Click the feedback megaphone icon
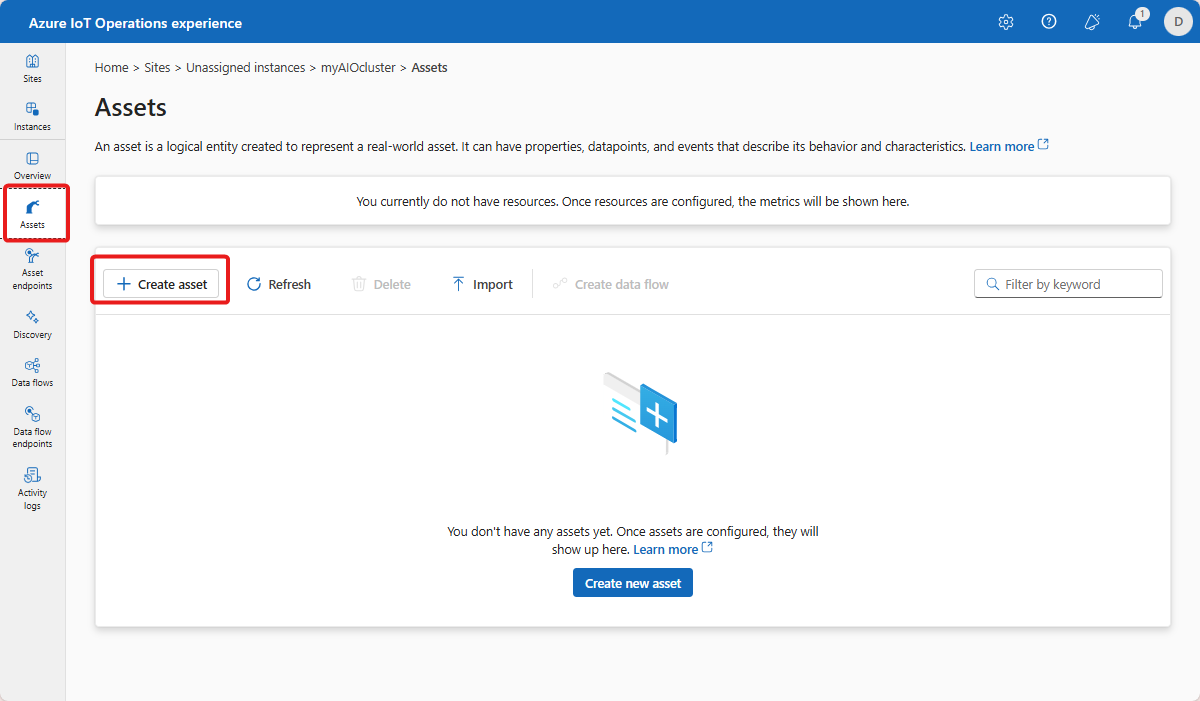1200x701 pixels. 1092,22
